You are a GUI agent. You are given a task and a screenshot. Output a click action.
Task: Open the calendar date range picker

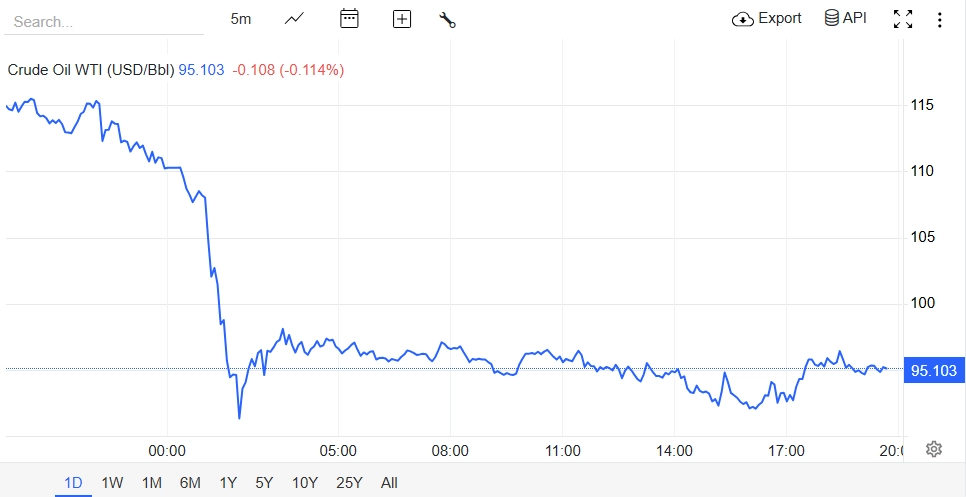pos(349,19)
